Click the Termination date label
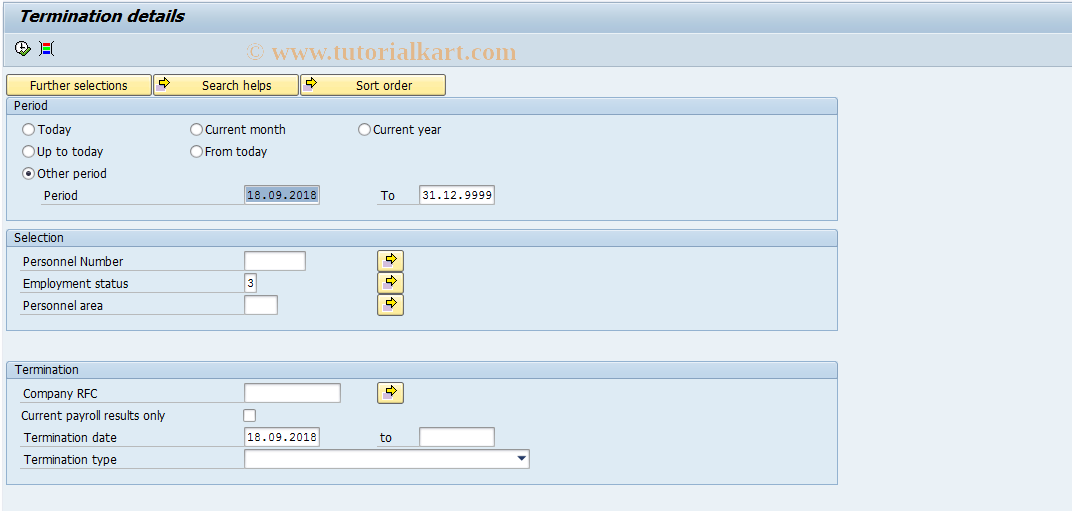1072x511 pixels. [70, 438]
